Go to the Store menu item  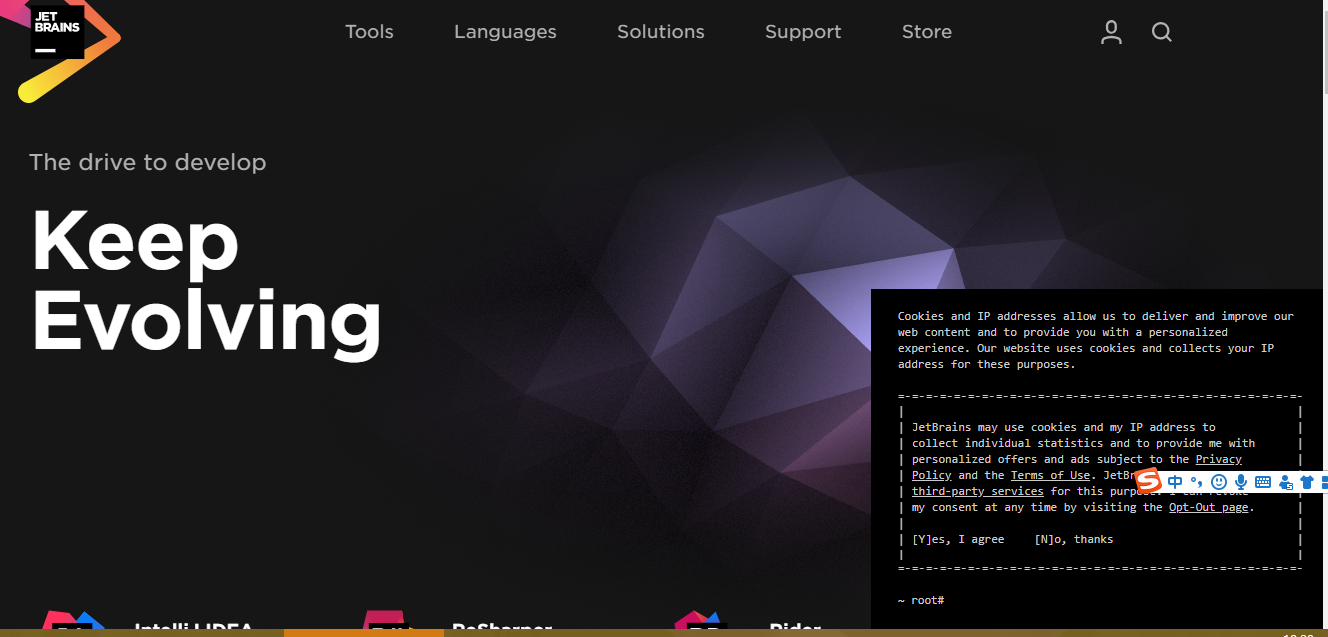[x=927, y=32]
